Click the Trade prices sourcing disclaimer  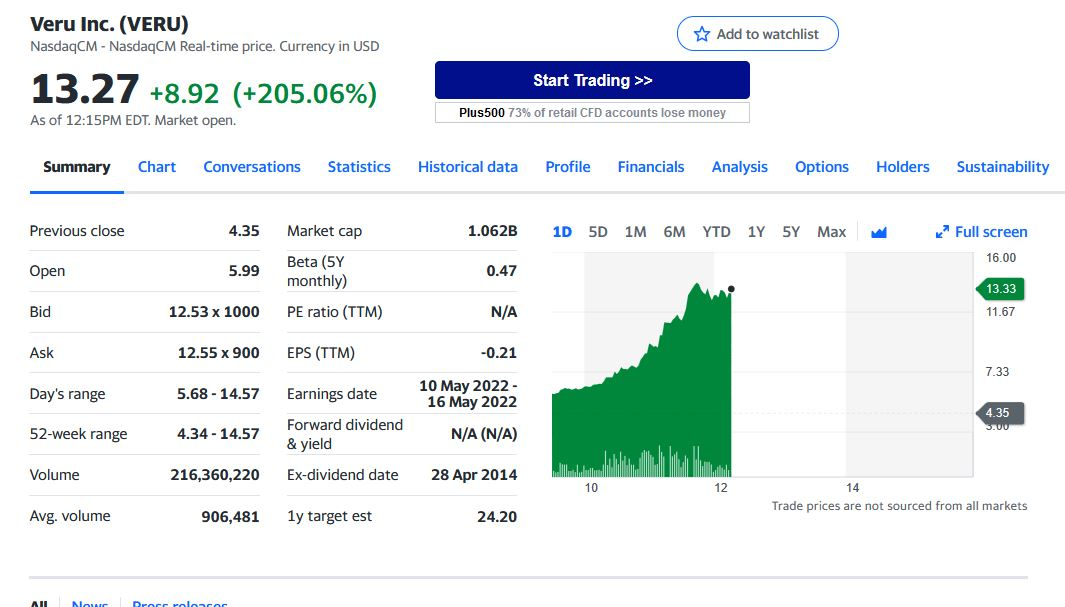[899, 506]
